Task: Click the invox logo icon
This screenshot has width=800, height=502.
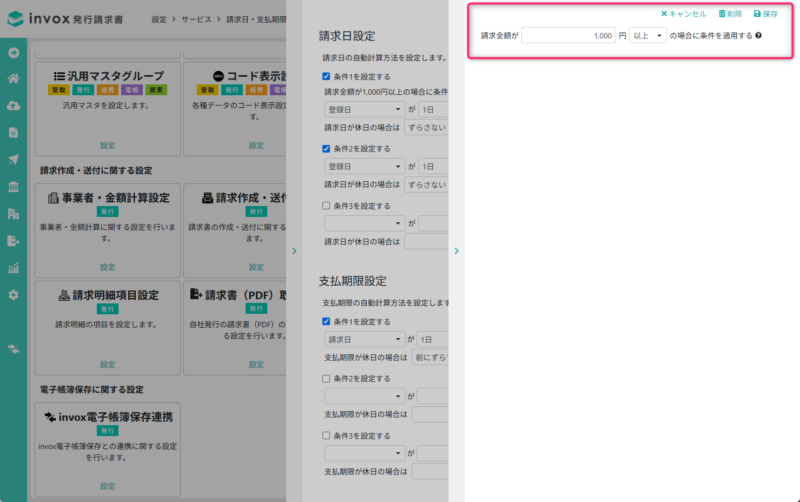Action: (x=15, y=19)
